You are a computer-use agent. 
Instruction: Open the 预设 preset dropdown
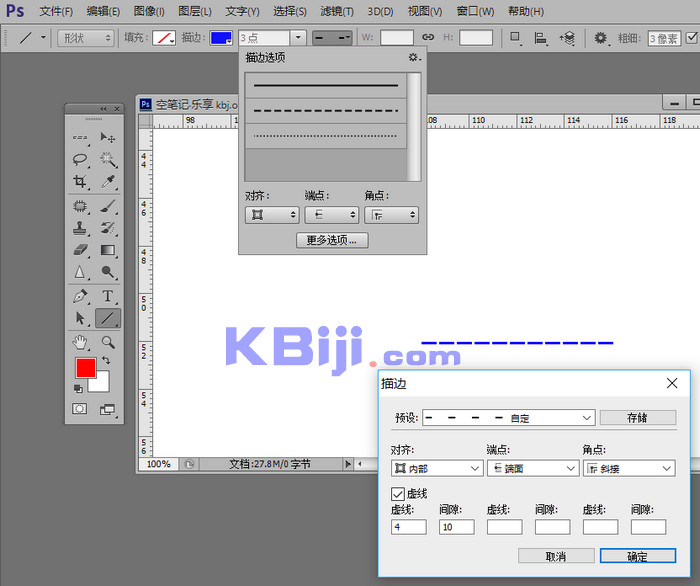[x=509, y=418]
